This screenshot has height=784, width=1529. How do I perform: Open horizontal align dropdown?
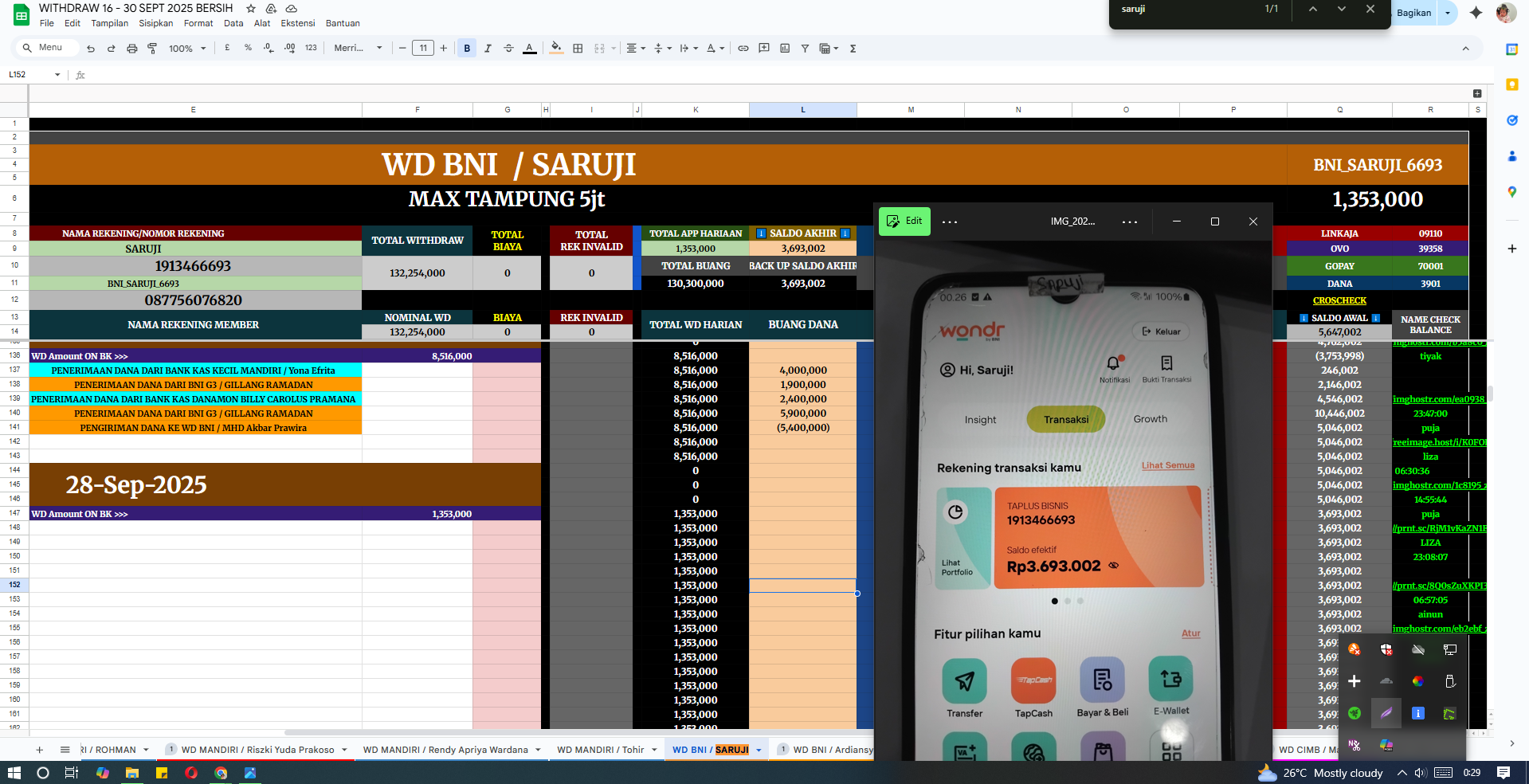pos(635,49)
